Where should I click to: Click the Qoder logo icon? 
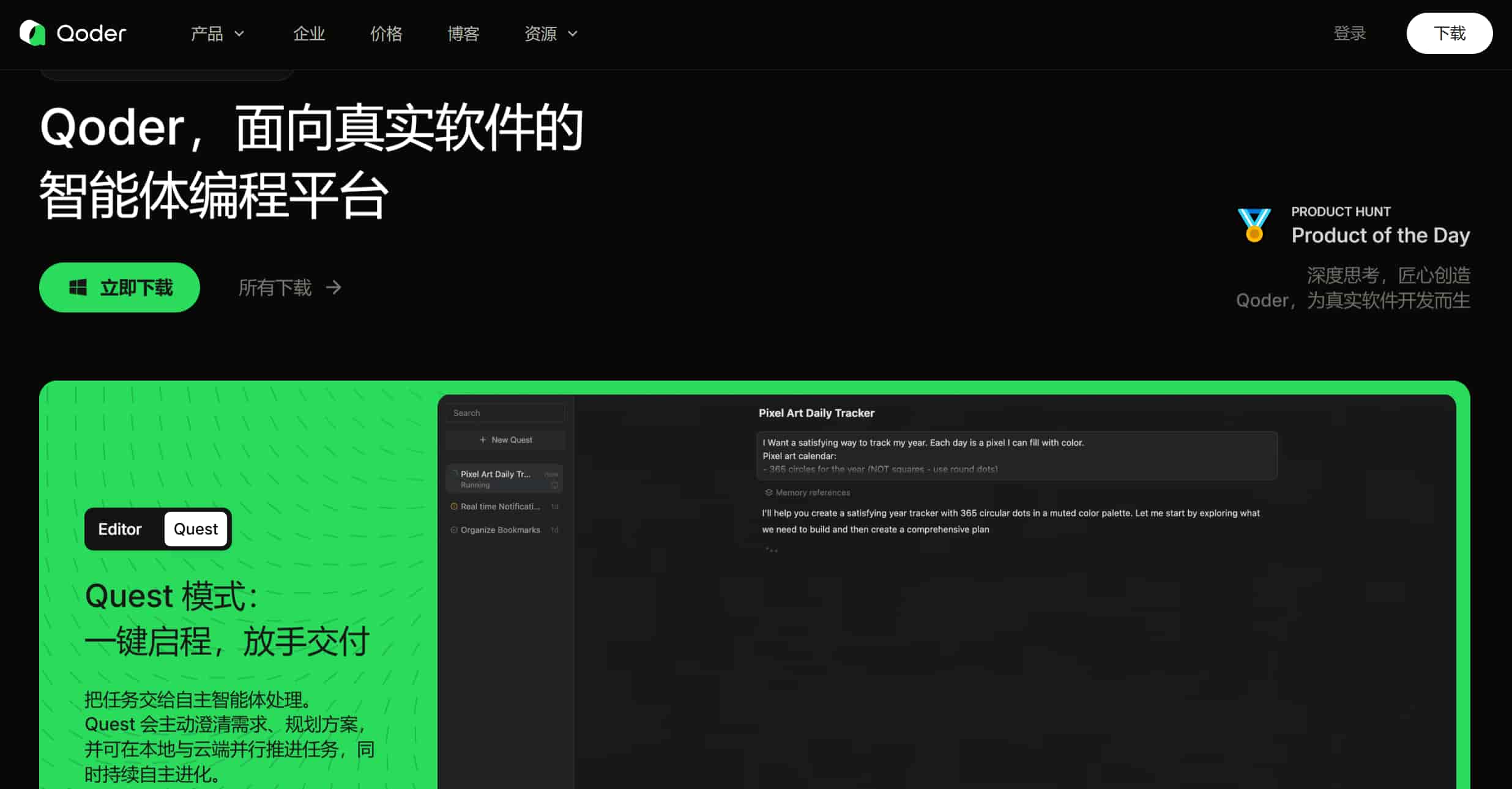pos(32,33)
